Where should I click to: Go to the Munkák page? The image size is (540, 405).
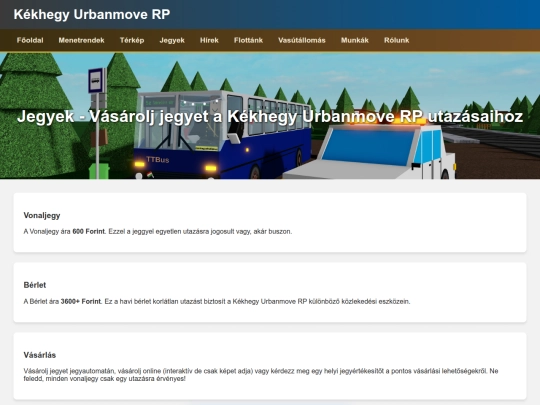[x=355, y=40]
